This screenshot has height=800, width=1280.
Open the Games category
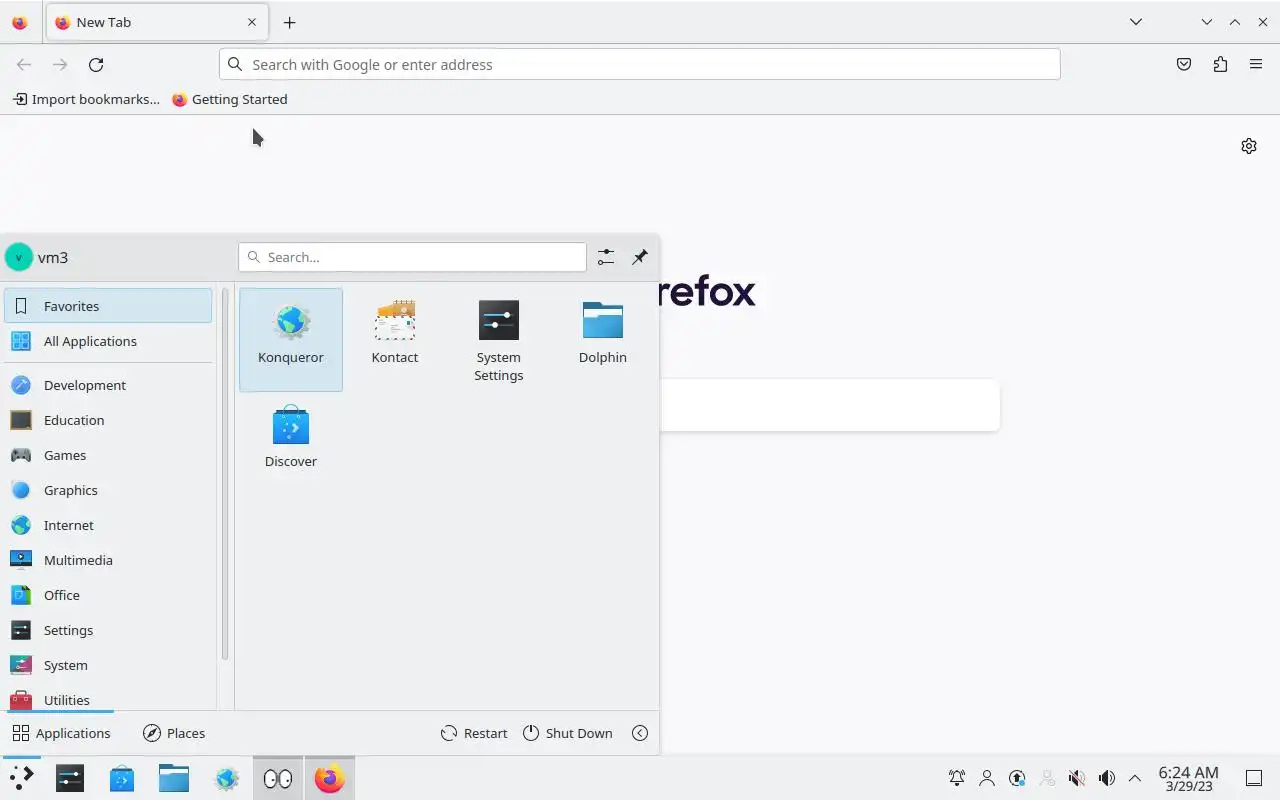pyautogui.click(x=108, y=455)
